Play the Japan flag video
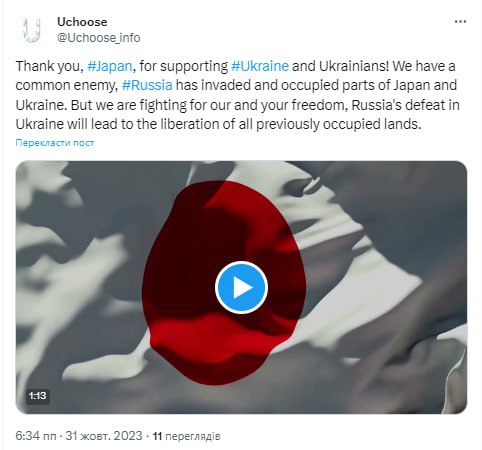Viewport: 482px width, 450px height. click(x=241, y=287)
